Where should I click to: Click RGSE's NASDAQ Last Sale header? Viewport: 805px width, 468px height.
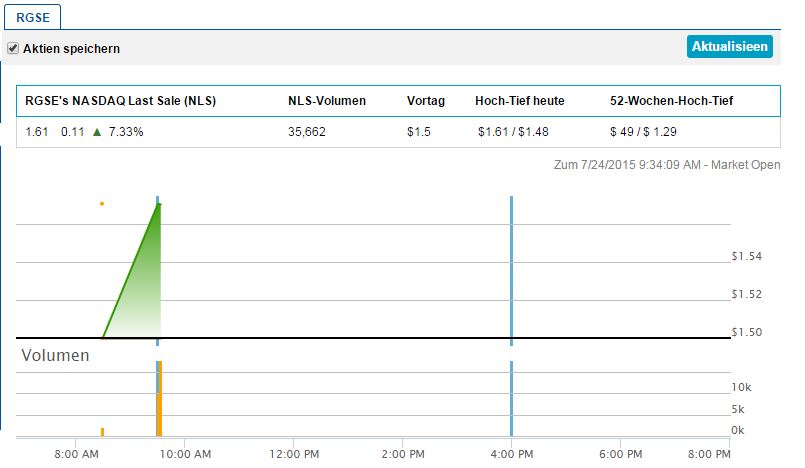[x=120, y=101]
